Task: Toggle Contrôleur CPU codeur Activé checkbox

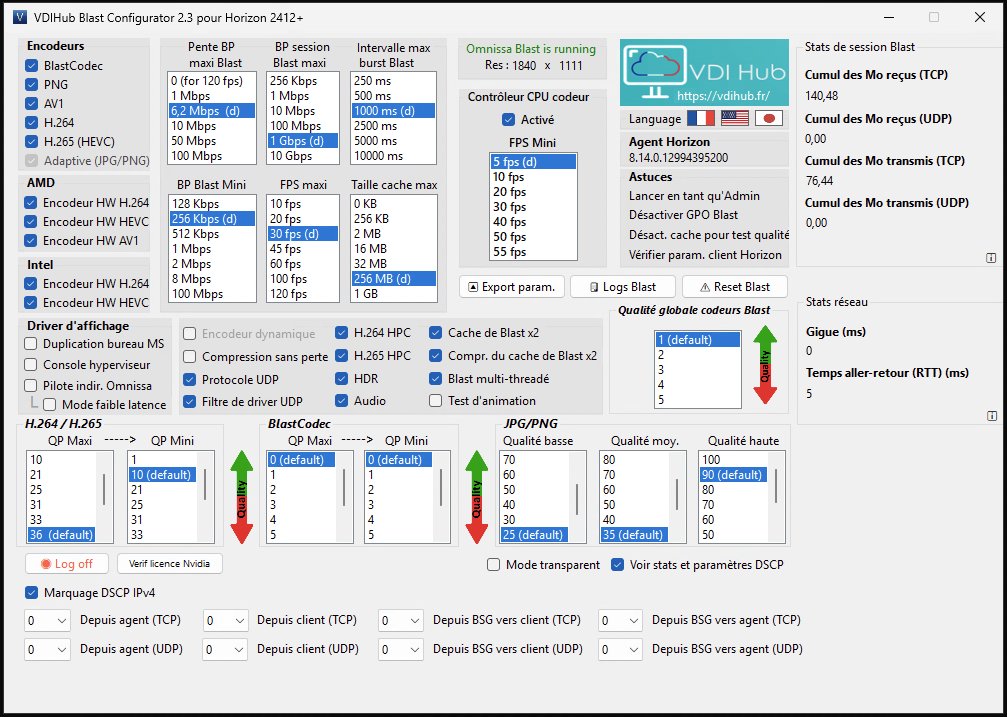Action: pos(509,120)
